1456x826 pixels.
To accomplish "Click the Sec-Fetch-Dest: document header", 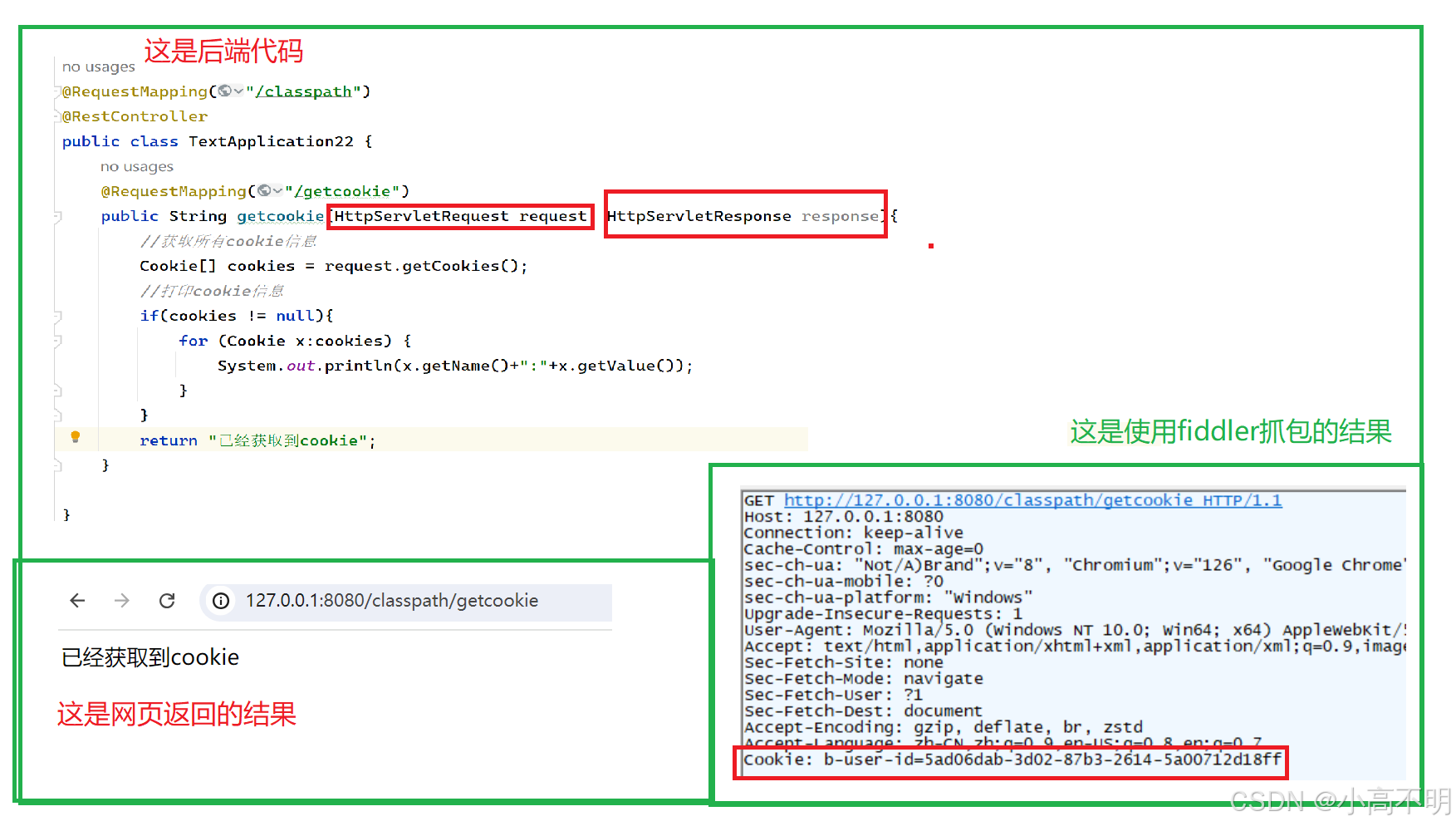I will click(863, 711).
